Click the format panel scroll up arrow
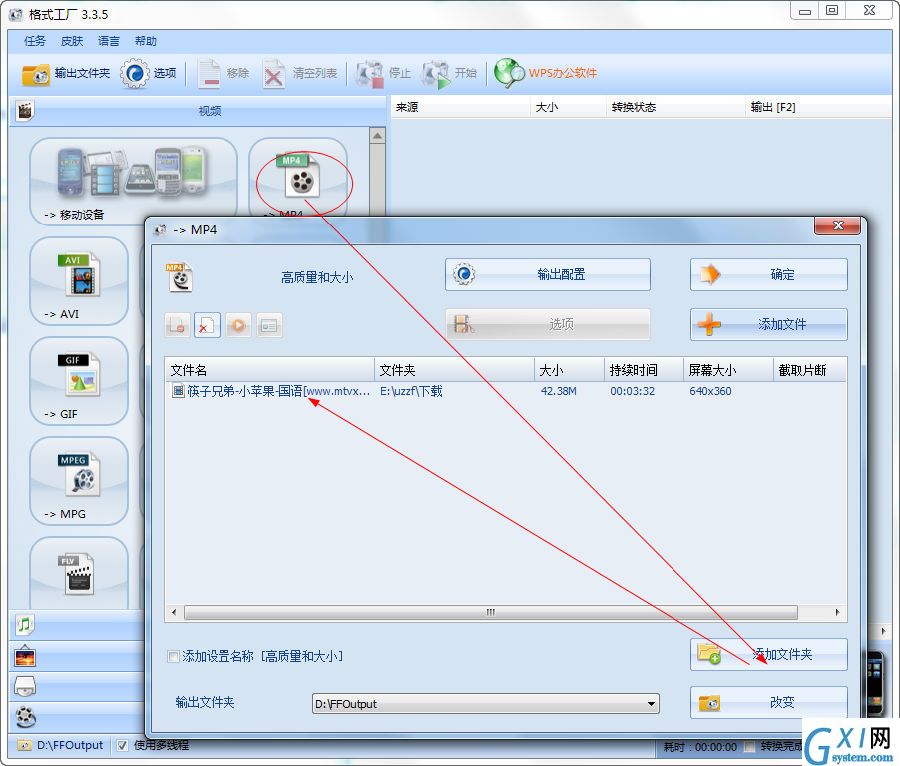900x766 pixels. click(377, 136)
